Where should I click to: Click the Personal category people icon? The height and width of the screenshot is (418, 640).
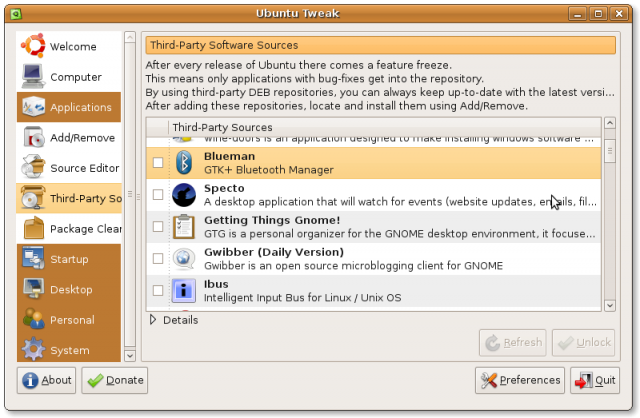[33, 320]
